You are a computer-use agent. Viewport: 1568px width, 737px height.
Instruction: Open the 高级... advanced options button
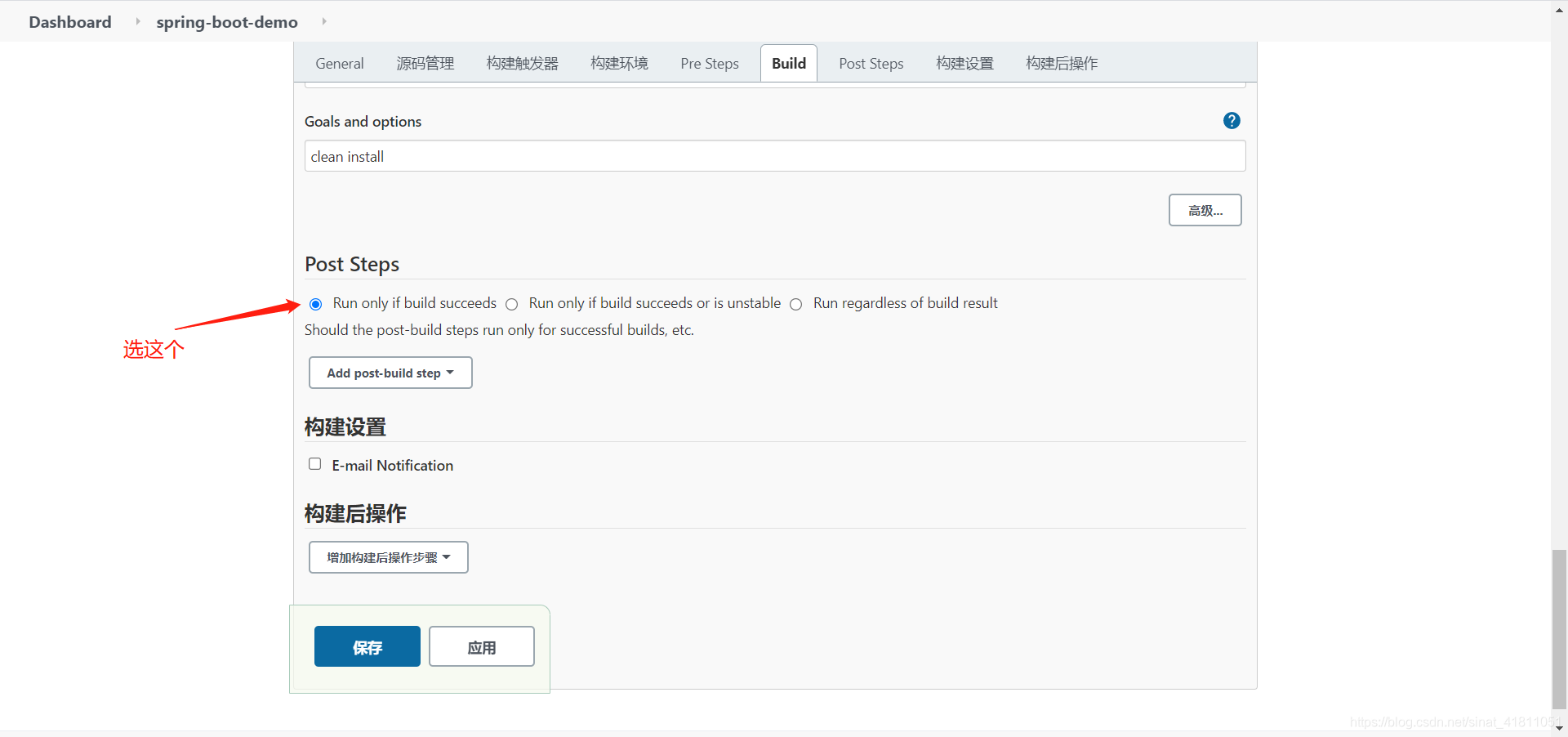[x=1205, y=210]
